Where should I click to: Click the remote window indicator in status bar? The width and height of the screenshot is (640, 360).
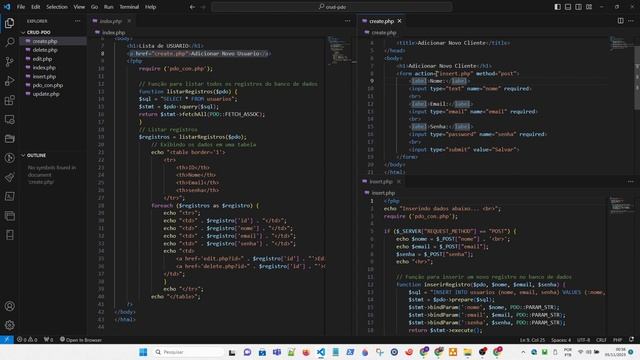7,340
